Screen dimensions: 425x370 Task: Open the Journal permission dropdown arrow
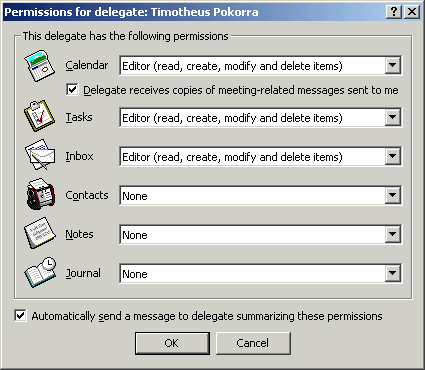tap(393, 273)
